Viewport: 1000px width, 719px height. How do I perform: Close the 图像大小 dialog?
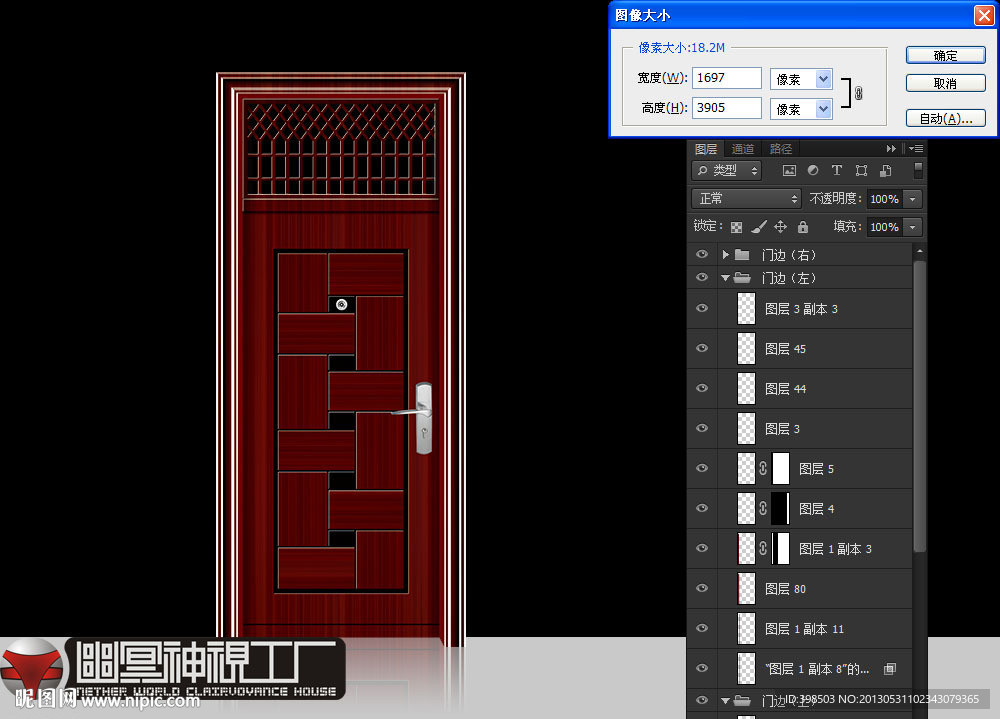[984, 15]
